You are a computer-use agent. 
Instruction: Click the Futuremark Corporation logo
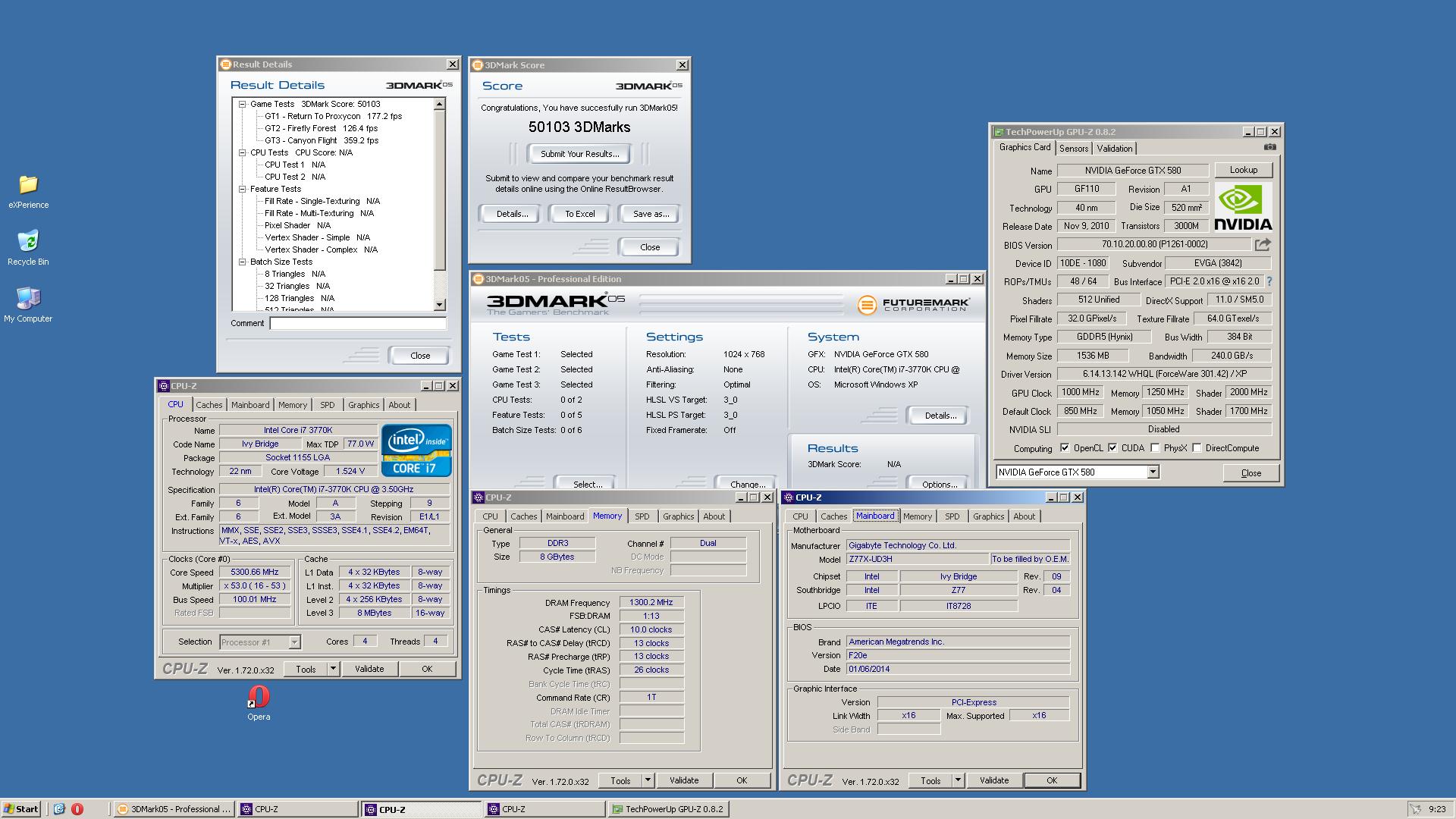pyautogui.click(x=913, y=305)
